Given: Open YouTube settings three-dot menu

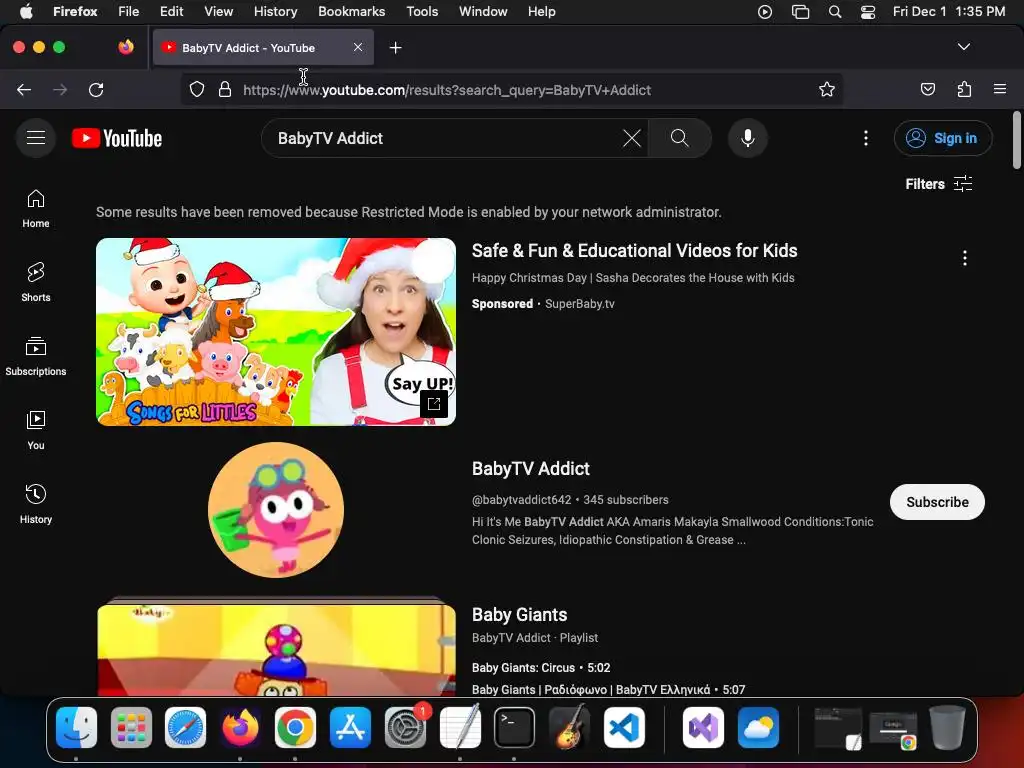Looking at the screenshot, I should [x=866, y=138].
